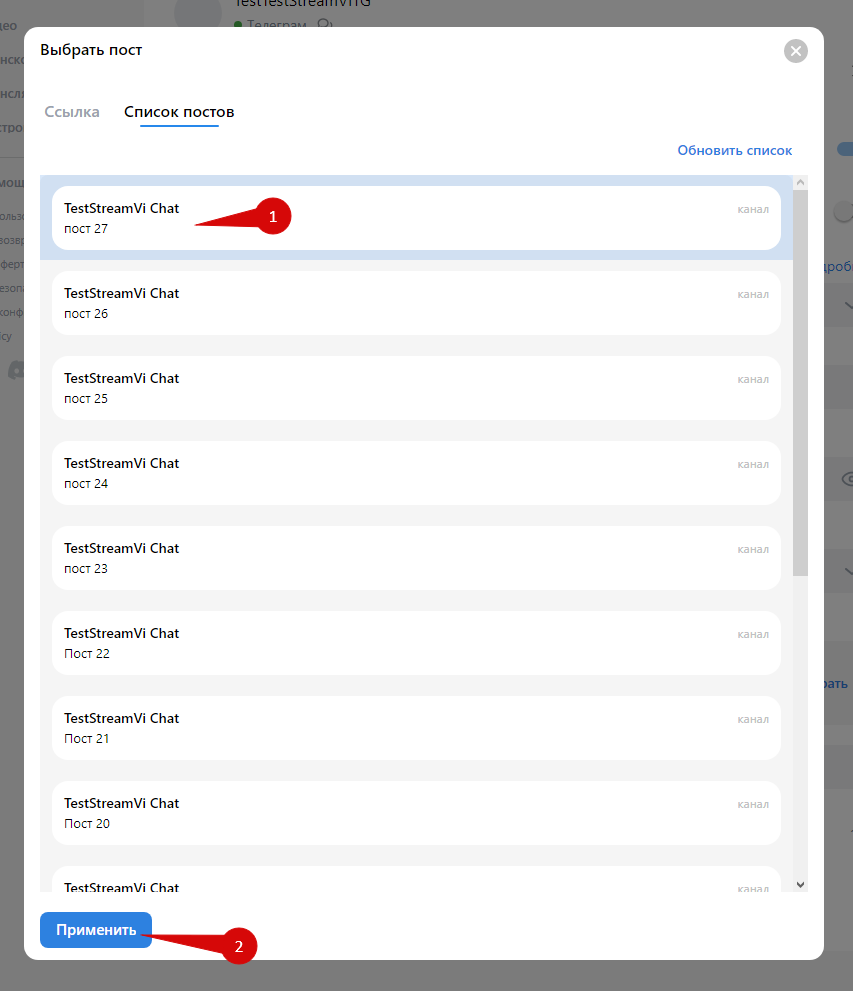
Task: Switch to the Ссылка tab
Action: [72, 112]
